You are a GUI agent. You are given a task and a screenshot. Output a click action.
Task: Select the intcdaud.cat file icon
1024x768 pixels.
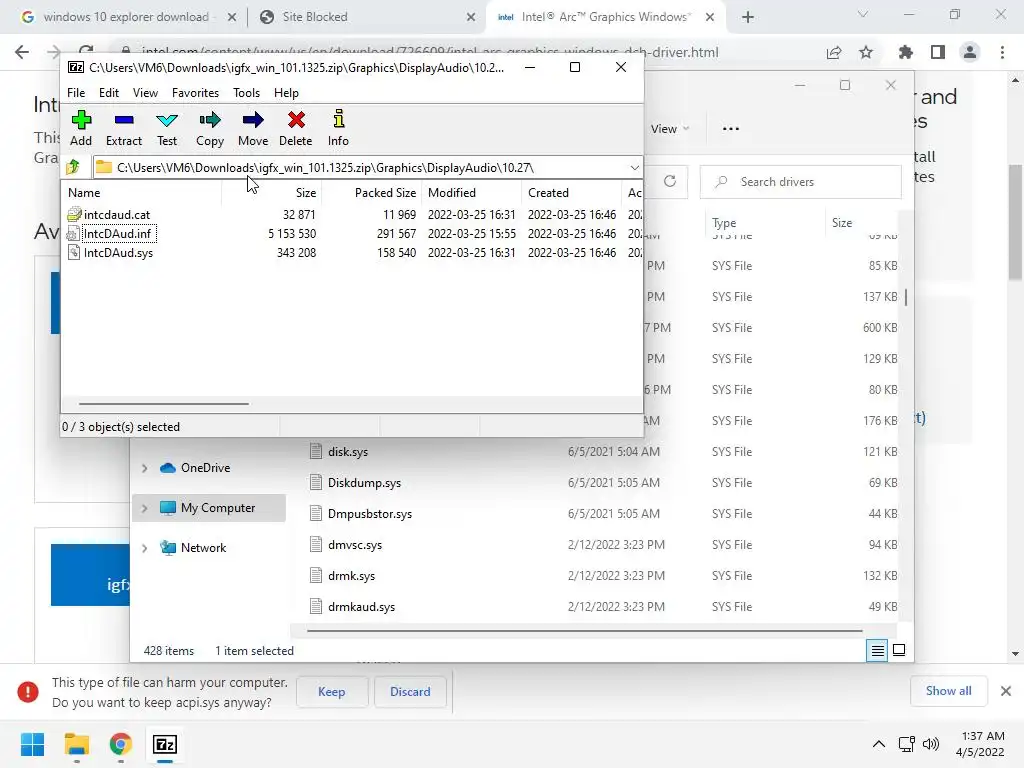tap(74, 214)
